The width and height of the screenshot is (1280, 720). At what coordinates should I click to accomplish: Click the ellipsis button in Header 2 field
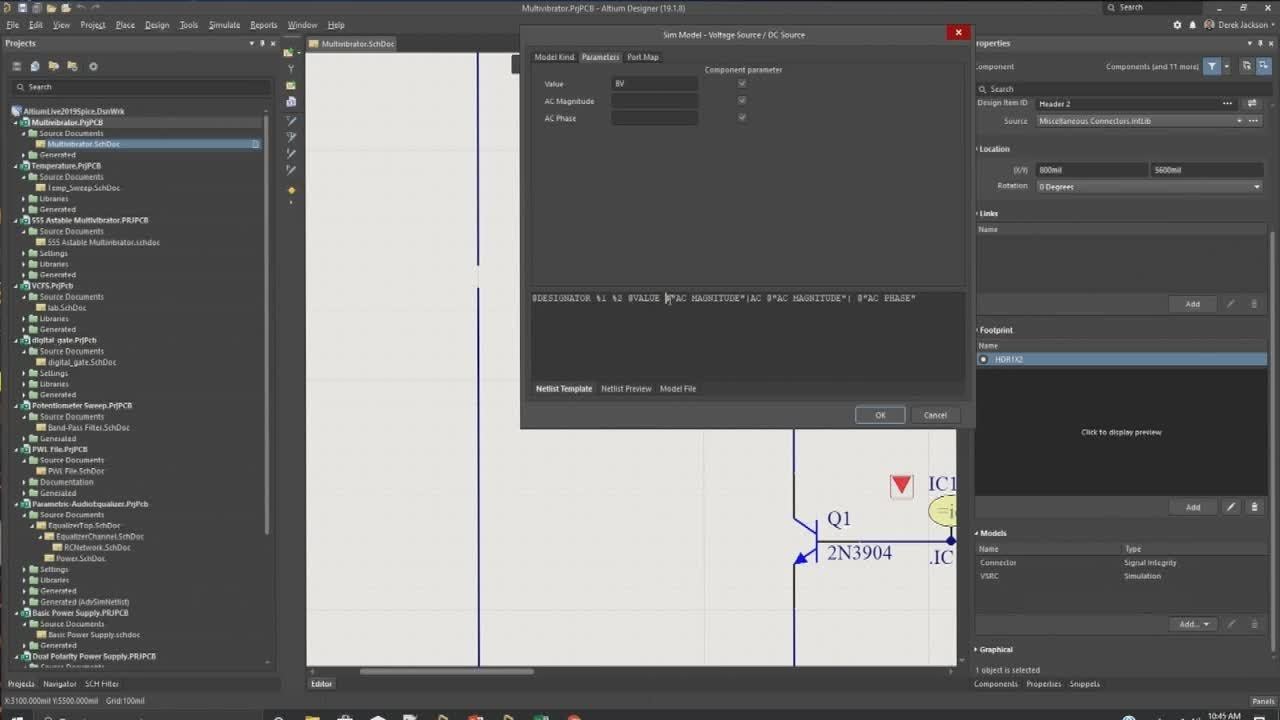[1227, 104]
